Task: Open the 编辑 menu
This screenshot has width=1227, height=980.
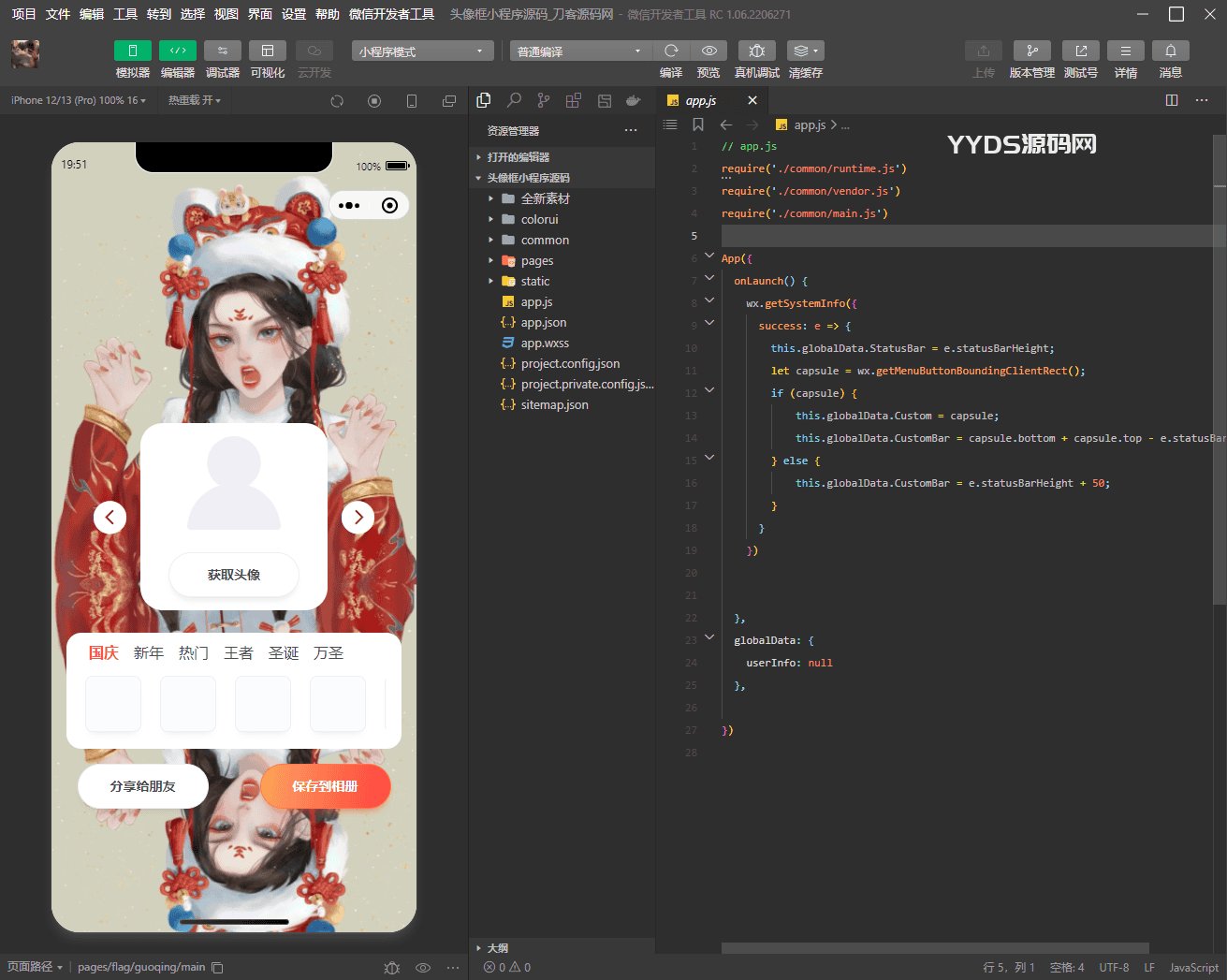Action: pos(92,14)
